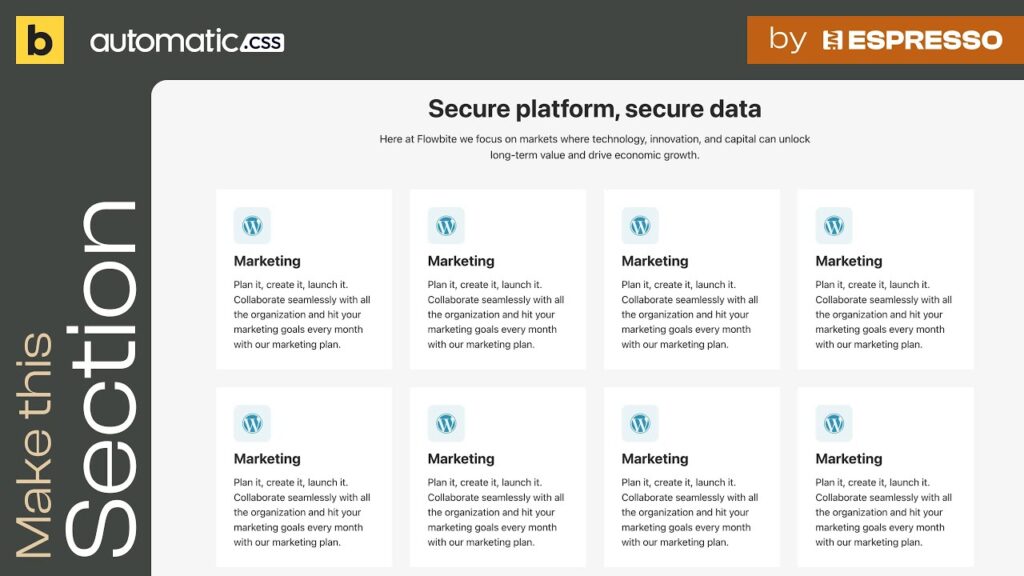
Task: Click WordPress icon in second bottom-row card
Action: pos(446,423)
